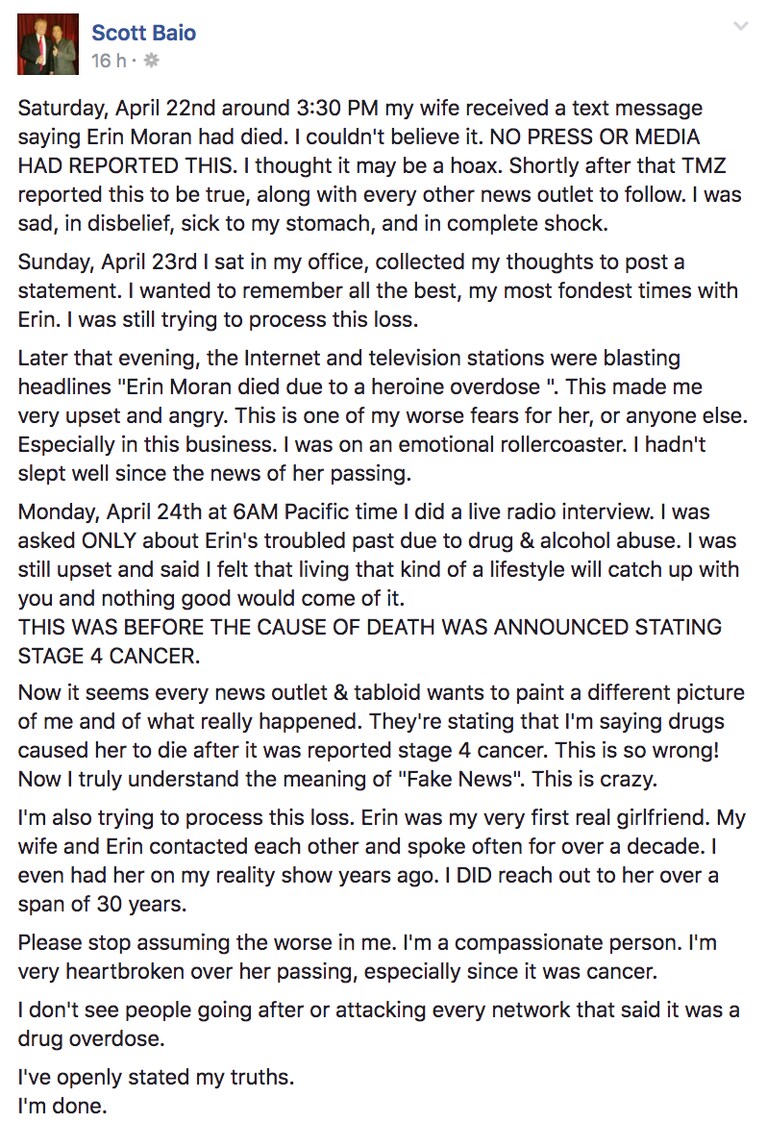Click the paragraph beginning 'Later that evening'

383,415
